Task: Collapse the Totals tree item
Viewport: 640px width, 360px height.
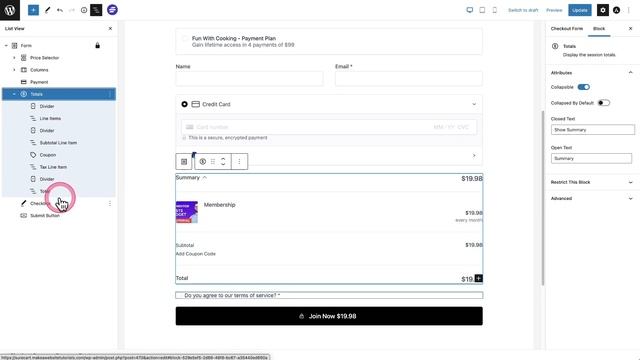Action: pos(14,94)
